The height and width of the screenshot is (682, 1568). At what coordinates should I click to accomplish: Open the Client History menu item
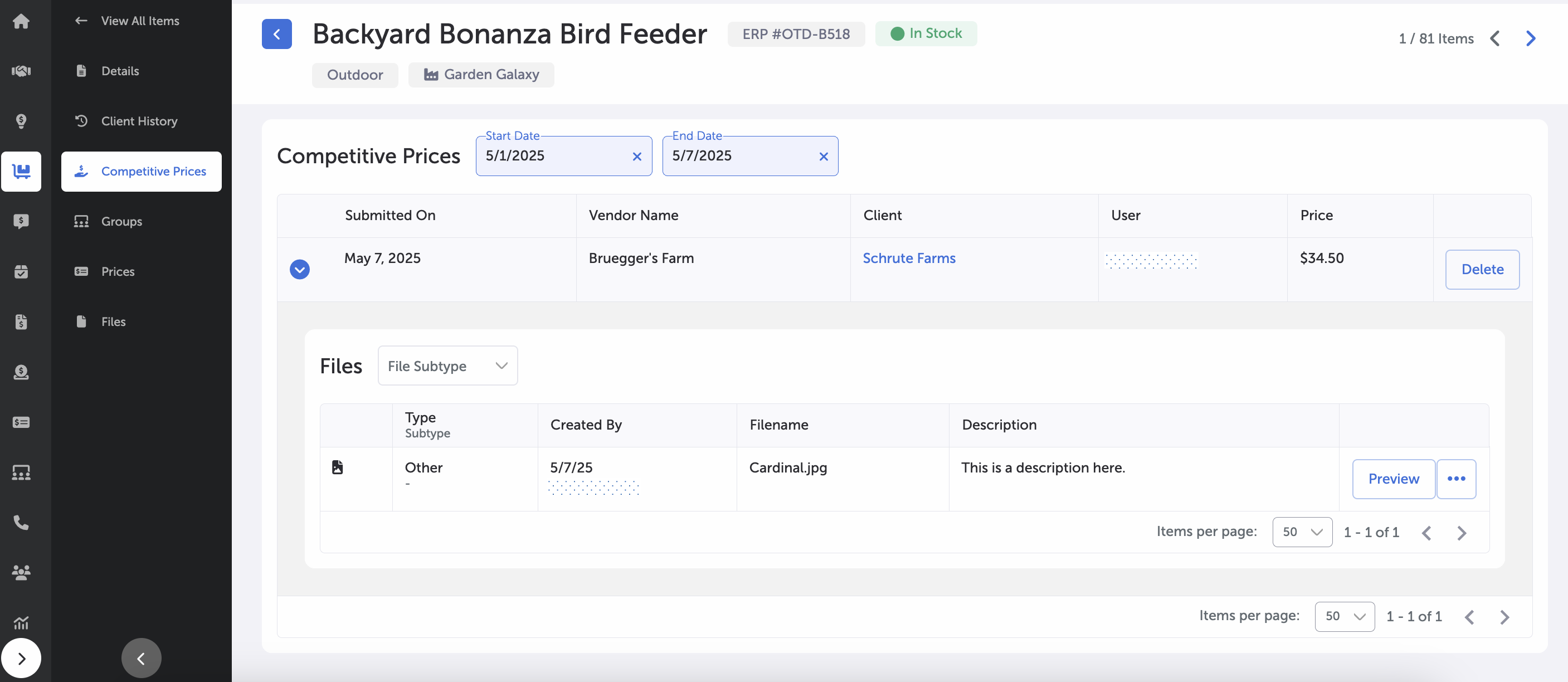(x=139, y=121)
